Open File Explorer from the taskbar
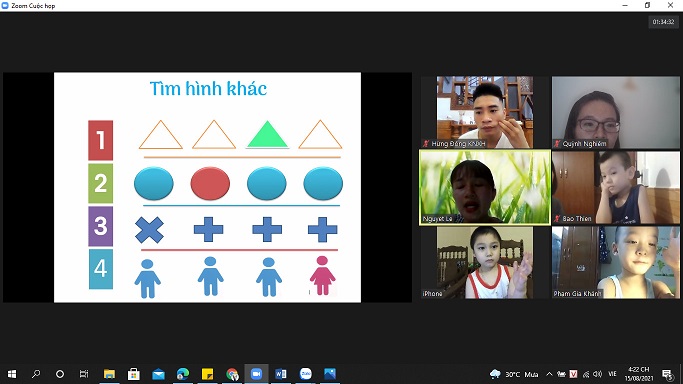The image size is (683, 384). point(109,374)
